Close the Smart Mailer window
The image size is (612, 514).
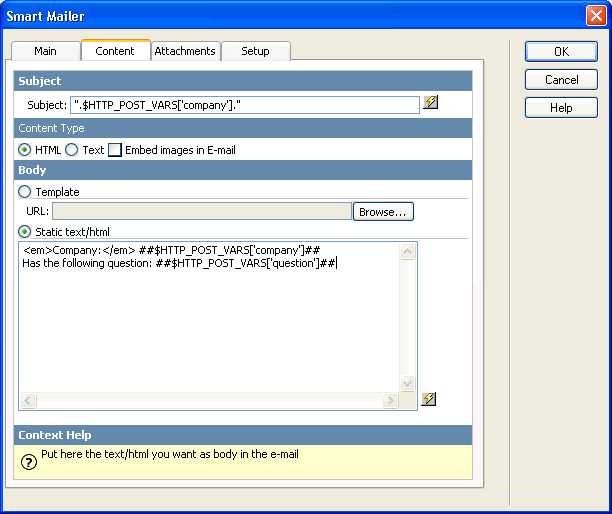596,16
